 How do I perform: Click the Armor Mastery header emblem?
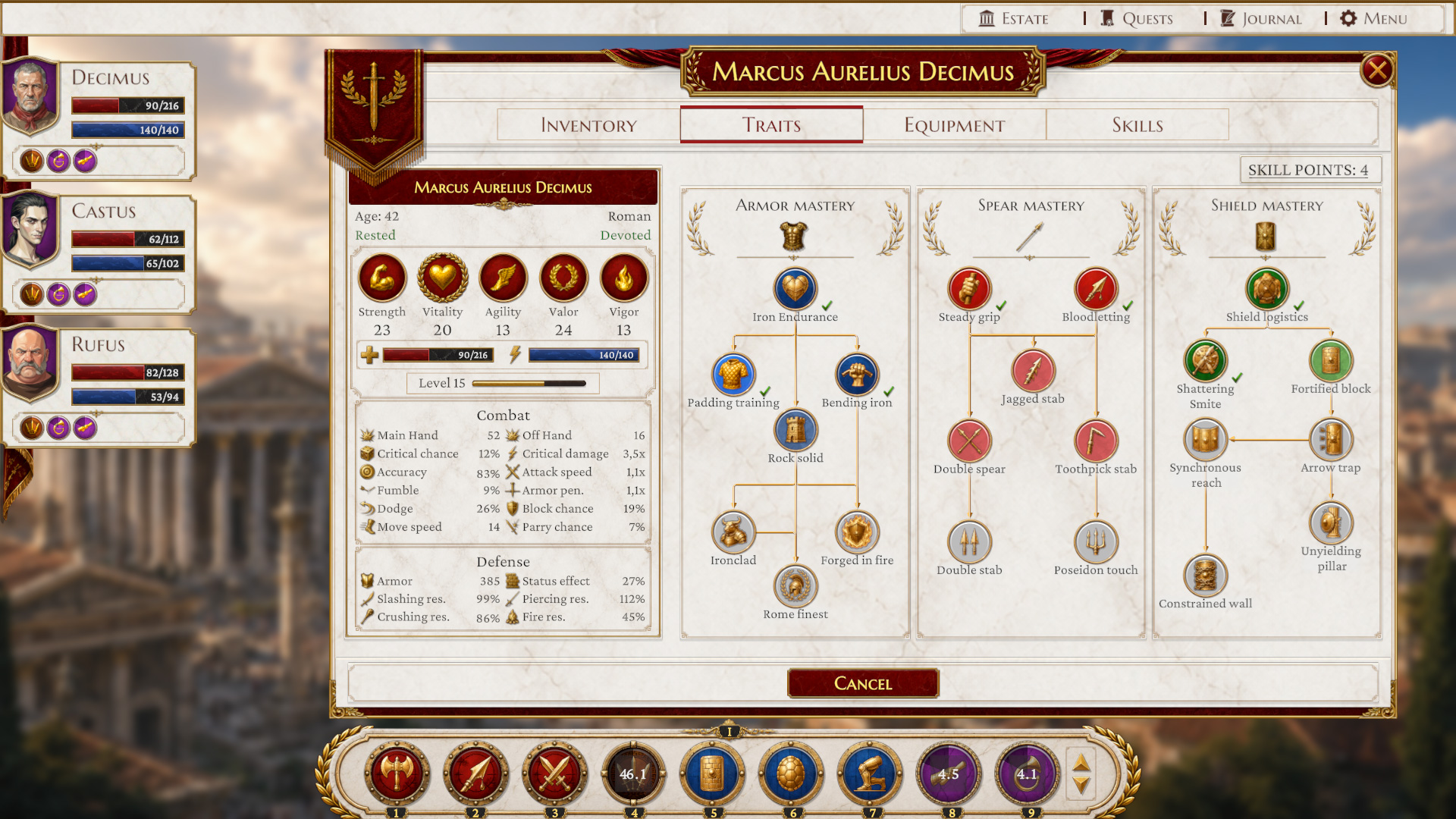point(794,237)
